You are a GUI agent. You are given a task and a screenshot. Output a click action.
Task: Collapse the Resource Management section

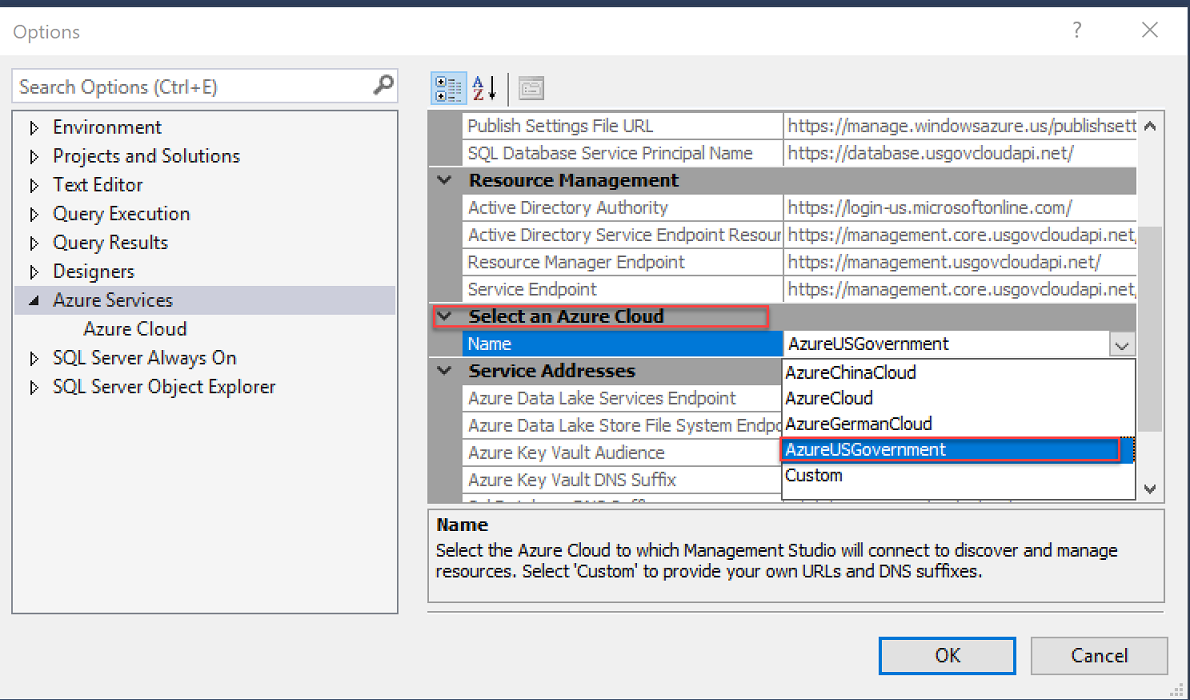pyautogui.click(x=444, y=180)
